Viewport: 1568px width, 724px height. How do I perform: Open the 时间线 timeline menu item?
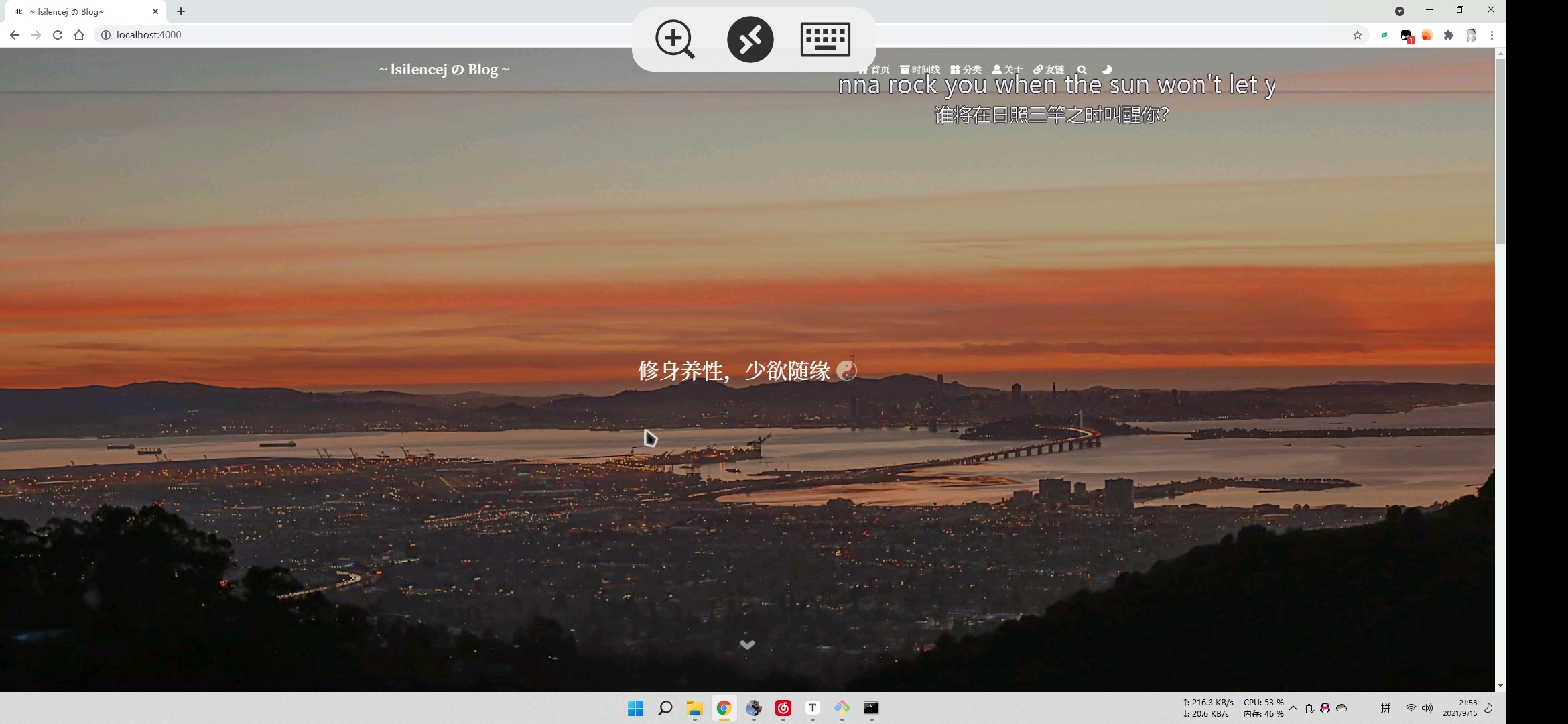(x=919, y=70)
